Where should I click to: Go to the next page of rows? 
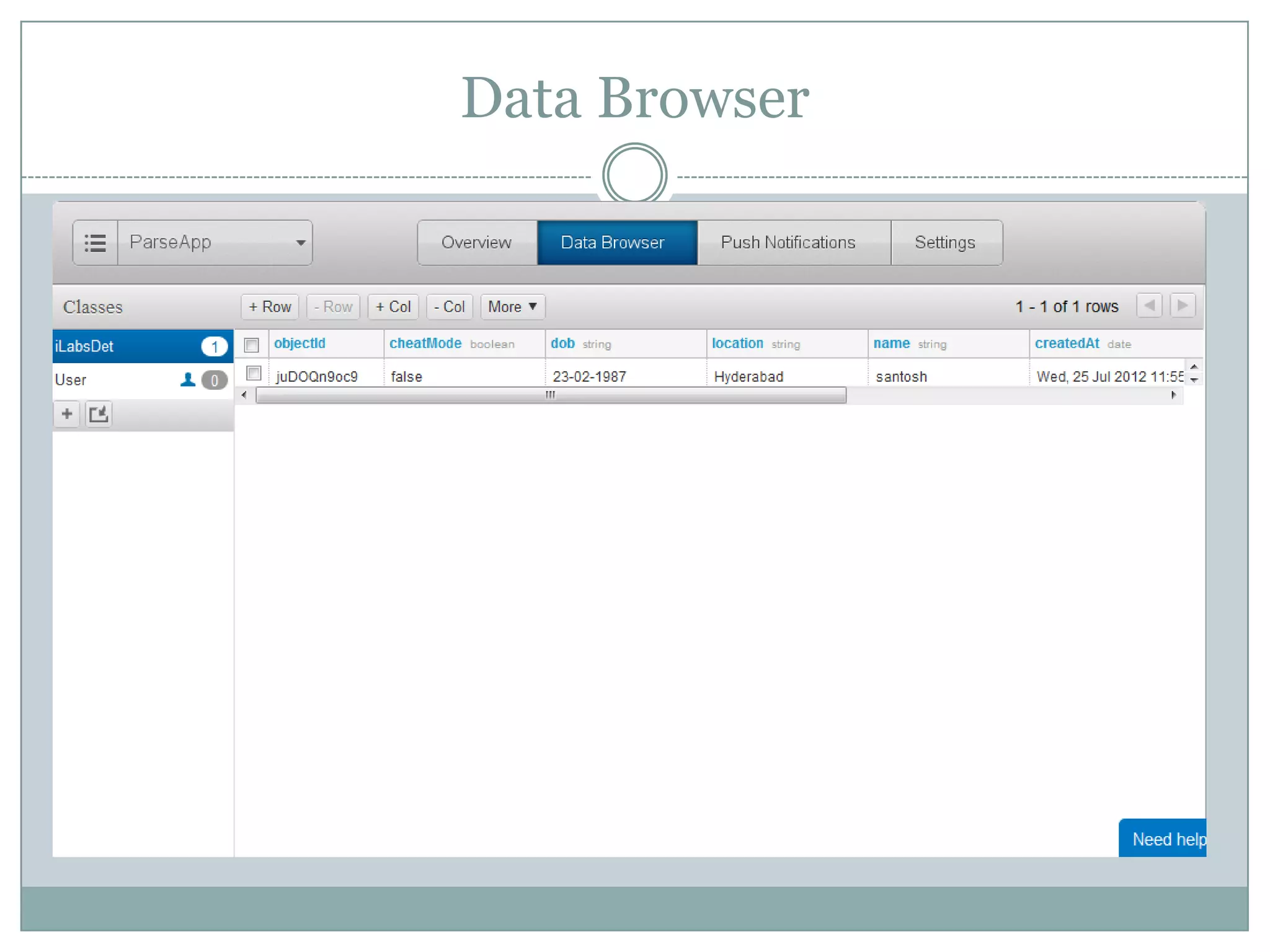[x=1183, y=306]
